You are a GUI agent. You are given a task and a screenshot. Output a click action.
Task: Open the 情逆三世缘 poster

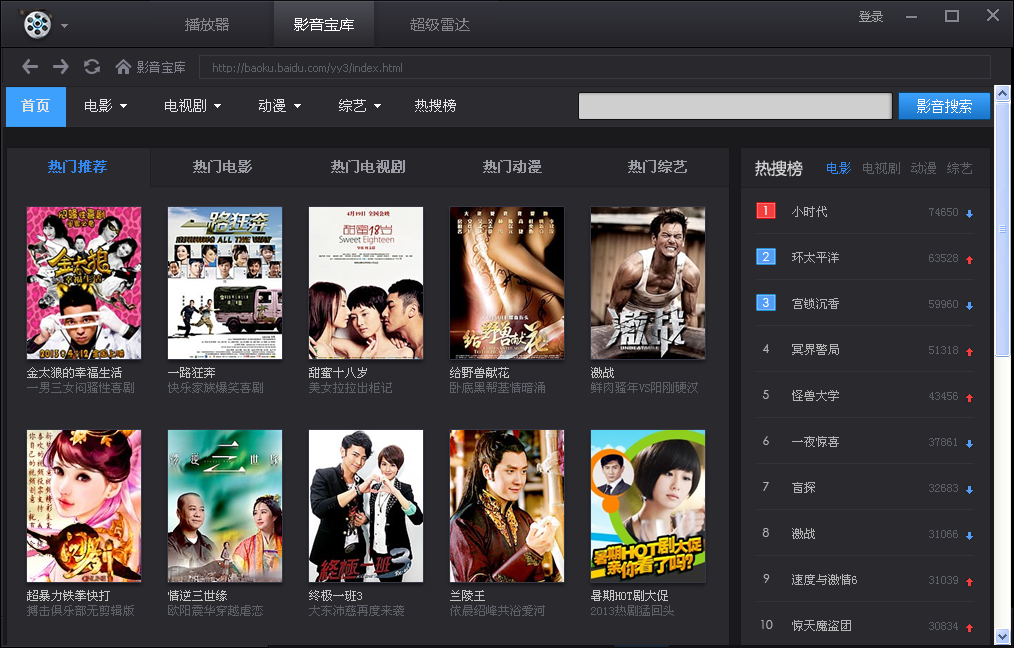(x=224, y=506)
